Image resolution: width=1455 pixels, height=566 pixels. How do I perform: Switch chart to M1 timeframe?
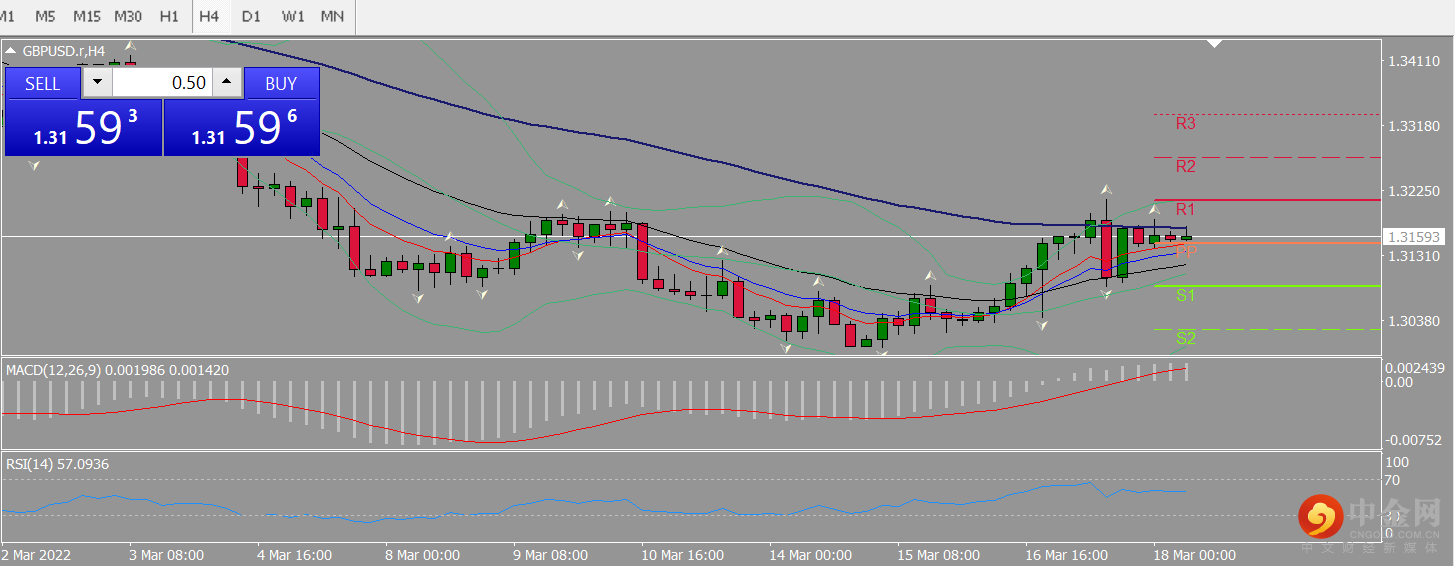[x=8, y=17]
